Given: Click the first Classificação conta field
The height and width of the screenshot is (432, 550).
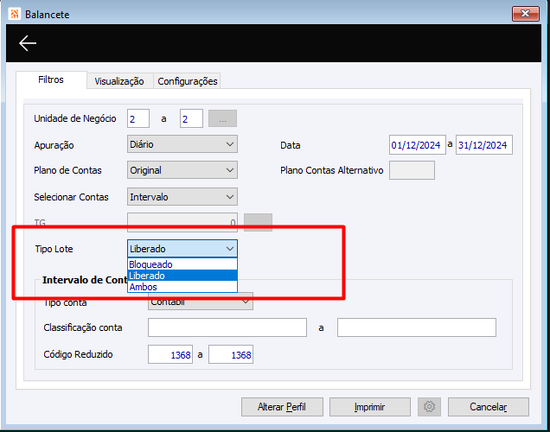Looking at the screenshot, I should coord(227,328).
